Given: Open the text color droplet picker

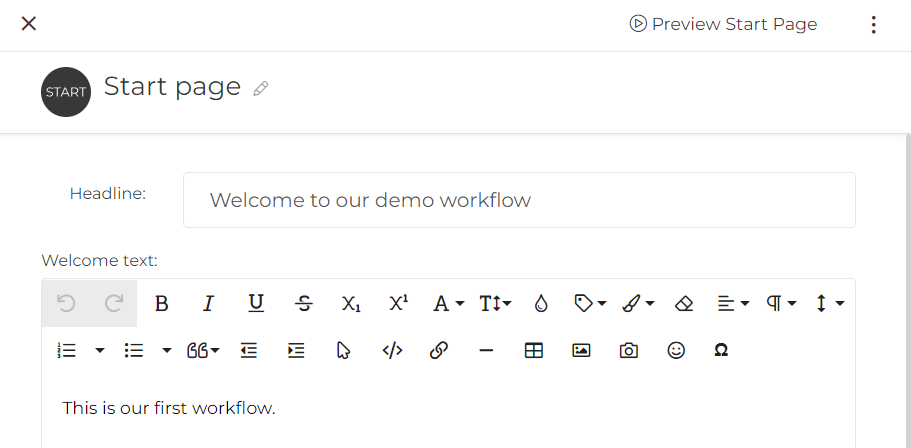Looking at the screenshot, I should click(541, 303).
